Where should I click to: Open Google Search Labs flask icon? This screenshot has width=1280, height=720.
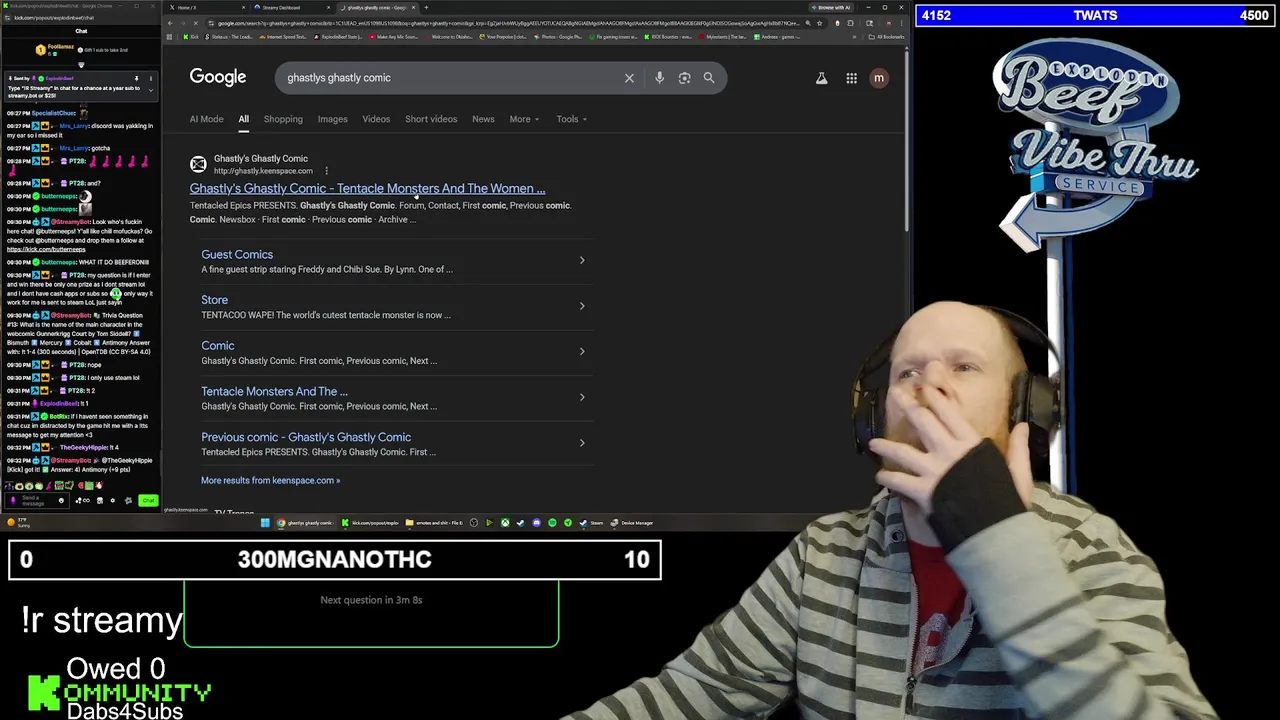click(821, 78)
